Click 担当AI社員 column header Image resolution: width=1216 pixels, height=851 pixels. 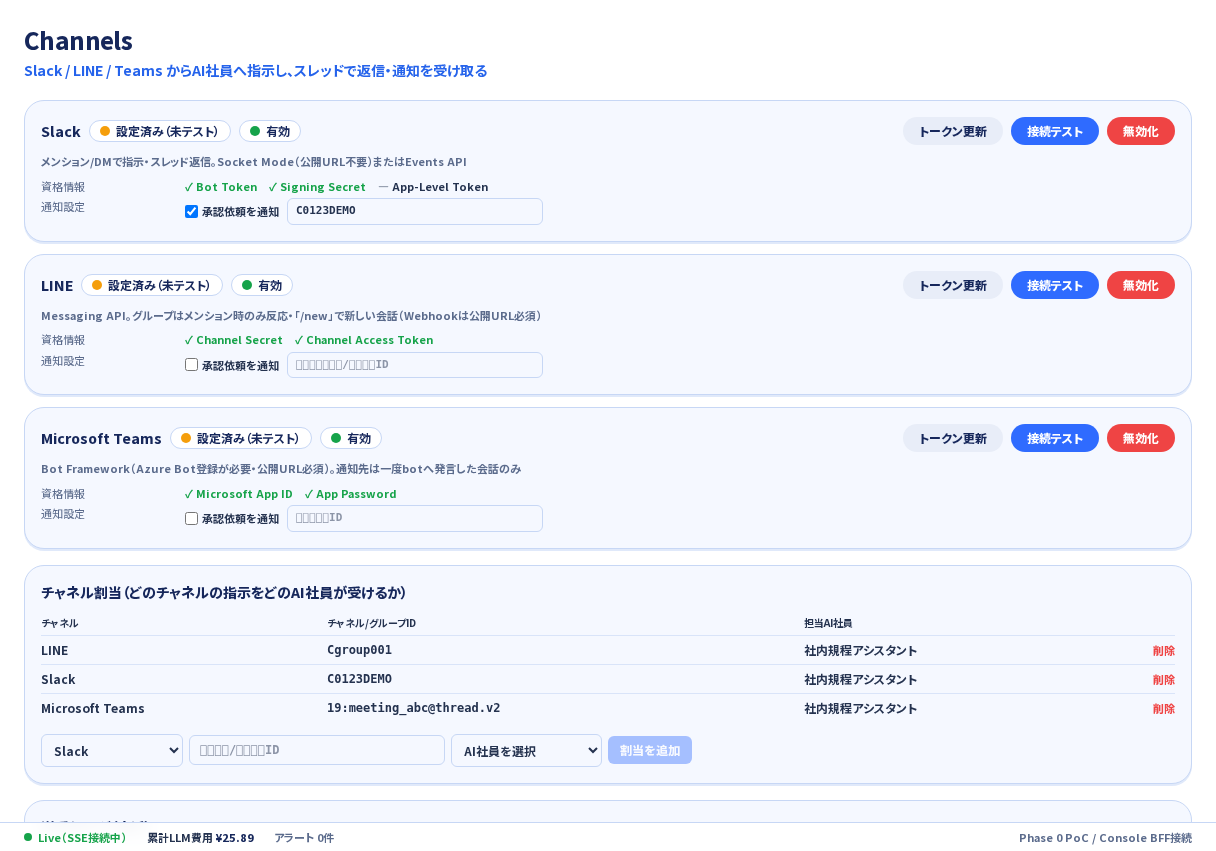pos(828,623)
